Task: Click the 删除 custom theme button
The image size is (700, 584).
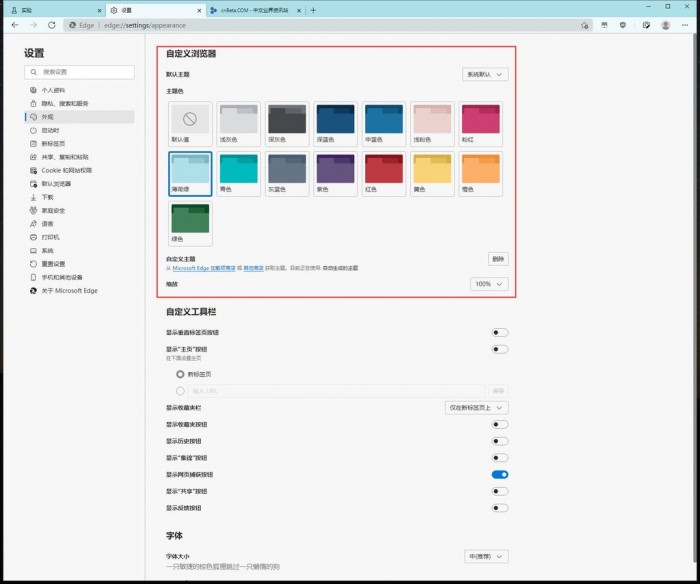Action: coord(498,258)
